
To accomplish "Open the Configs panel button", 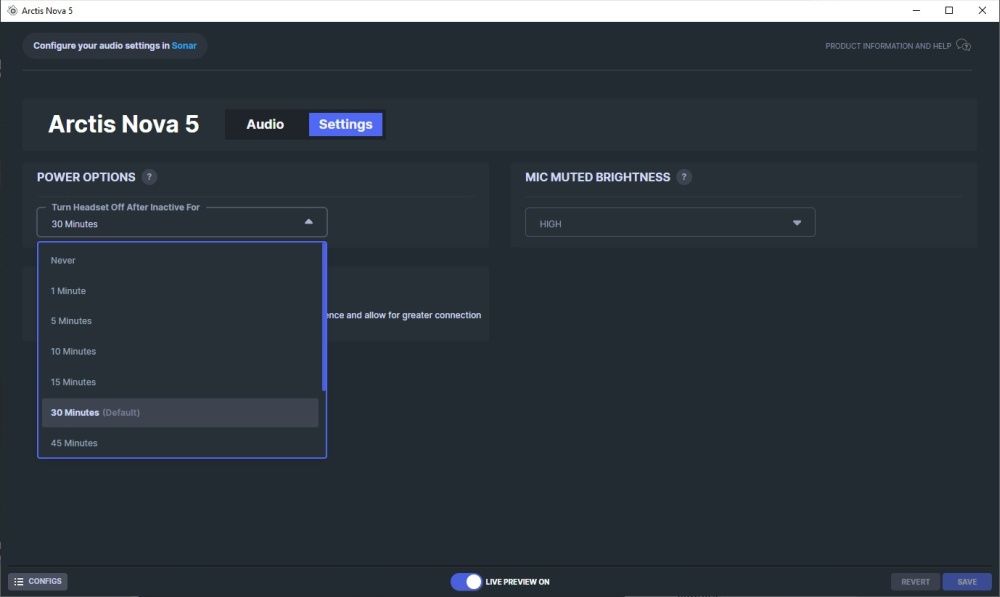I will pos(38,581).
